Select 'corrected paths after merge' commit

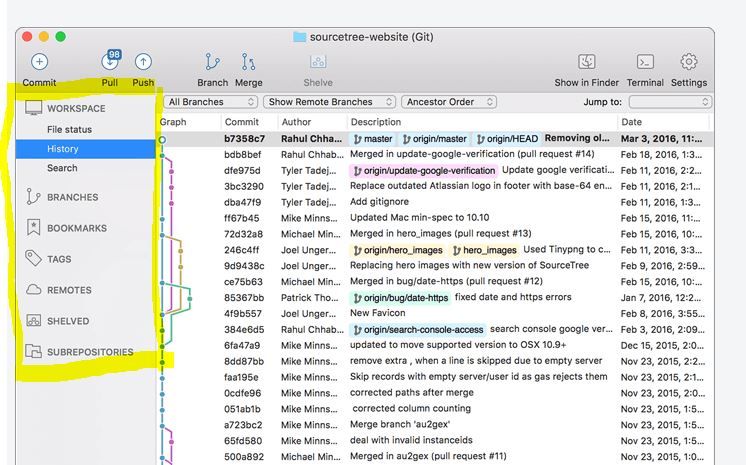(434, 393)
